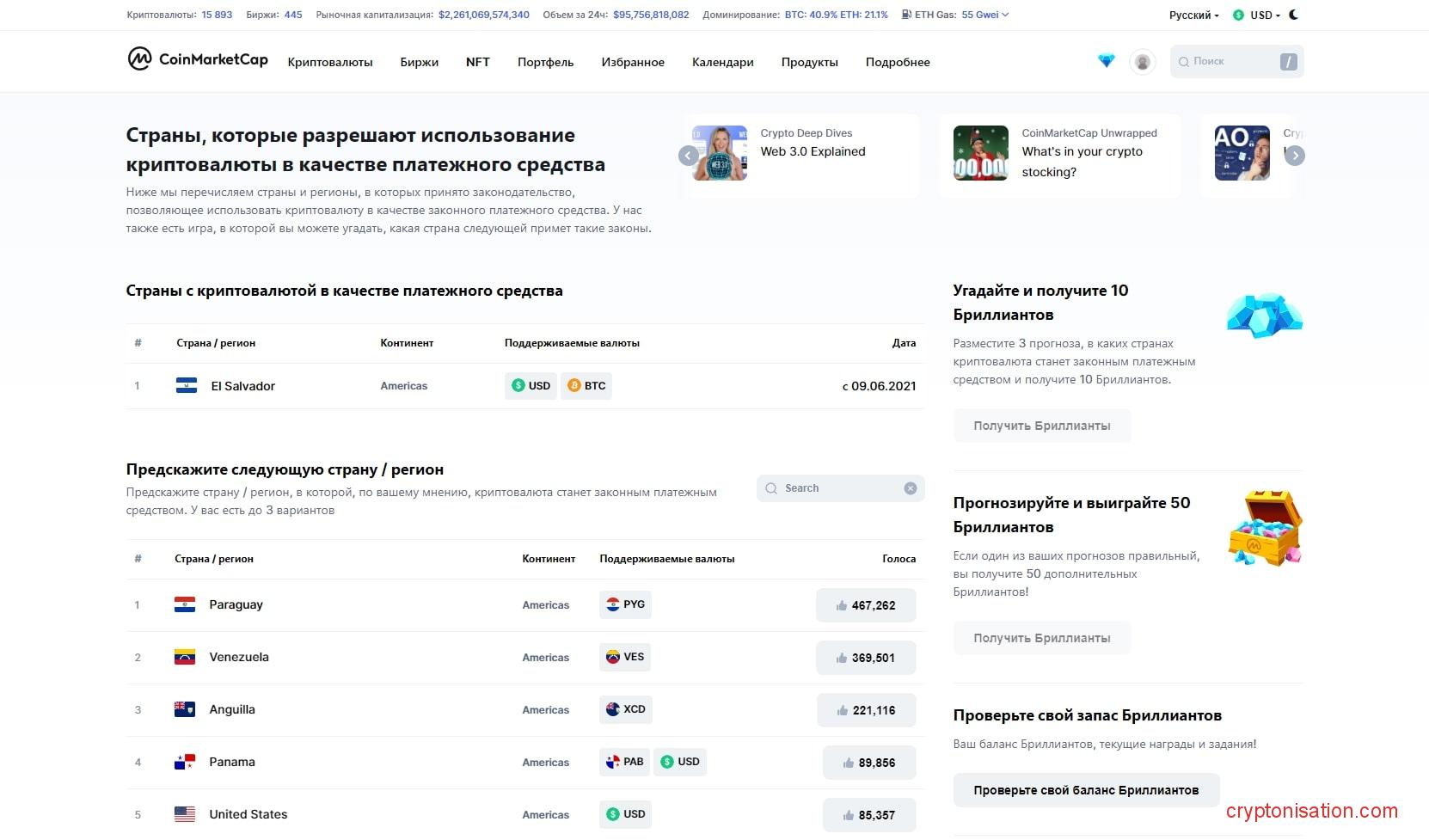Open the user profile avatar
The height and width of the screenshot is (840, 1429).
coord(1142,62)
